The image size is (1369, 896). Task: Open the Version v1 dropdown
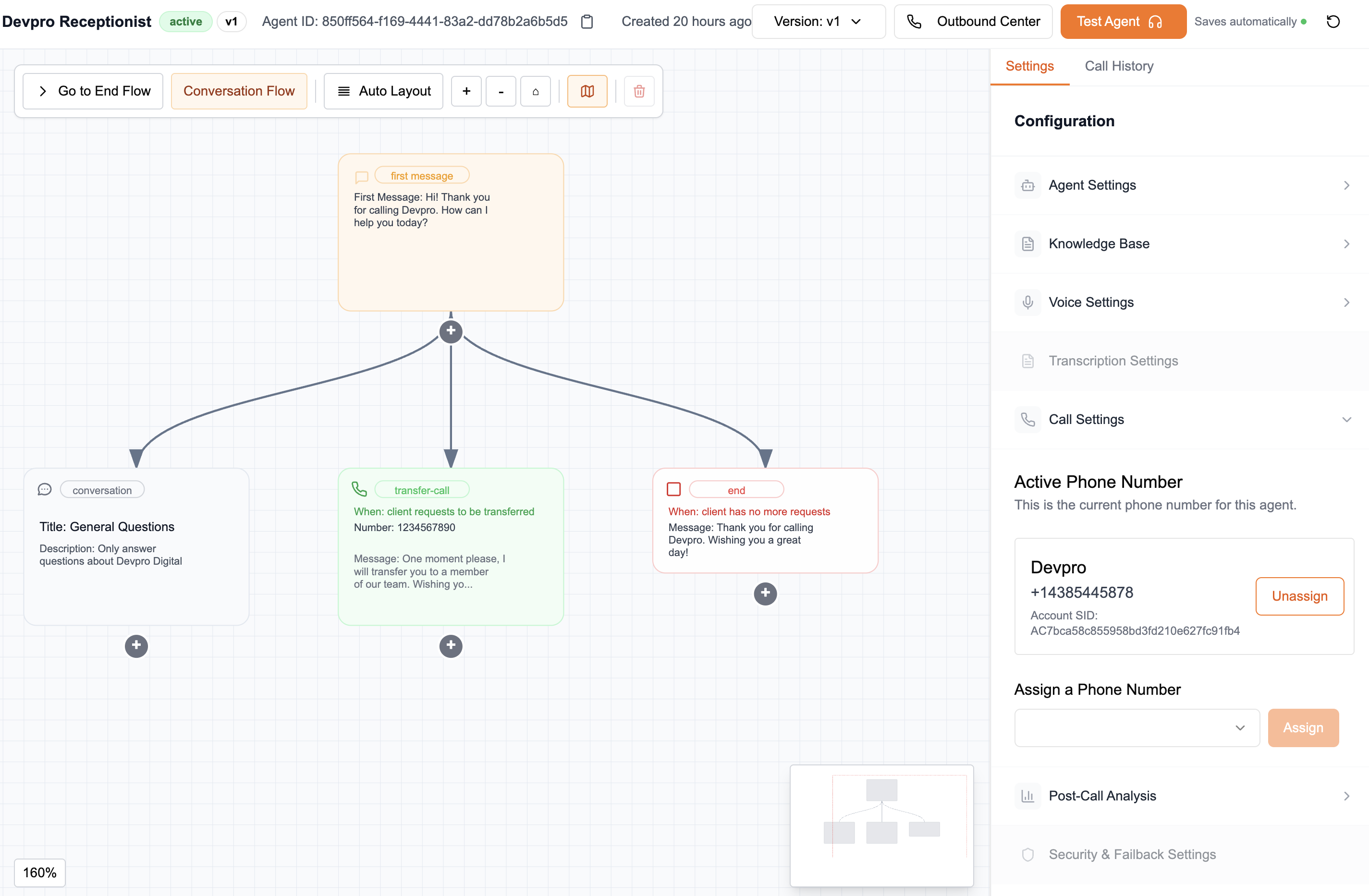click(818, 22)
